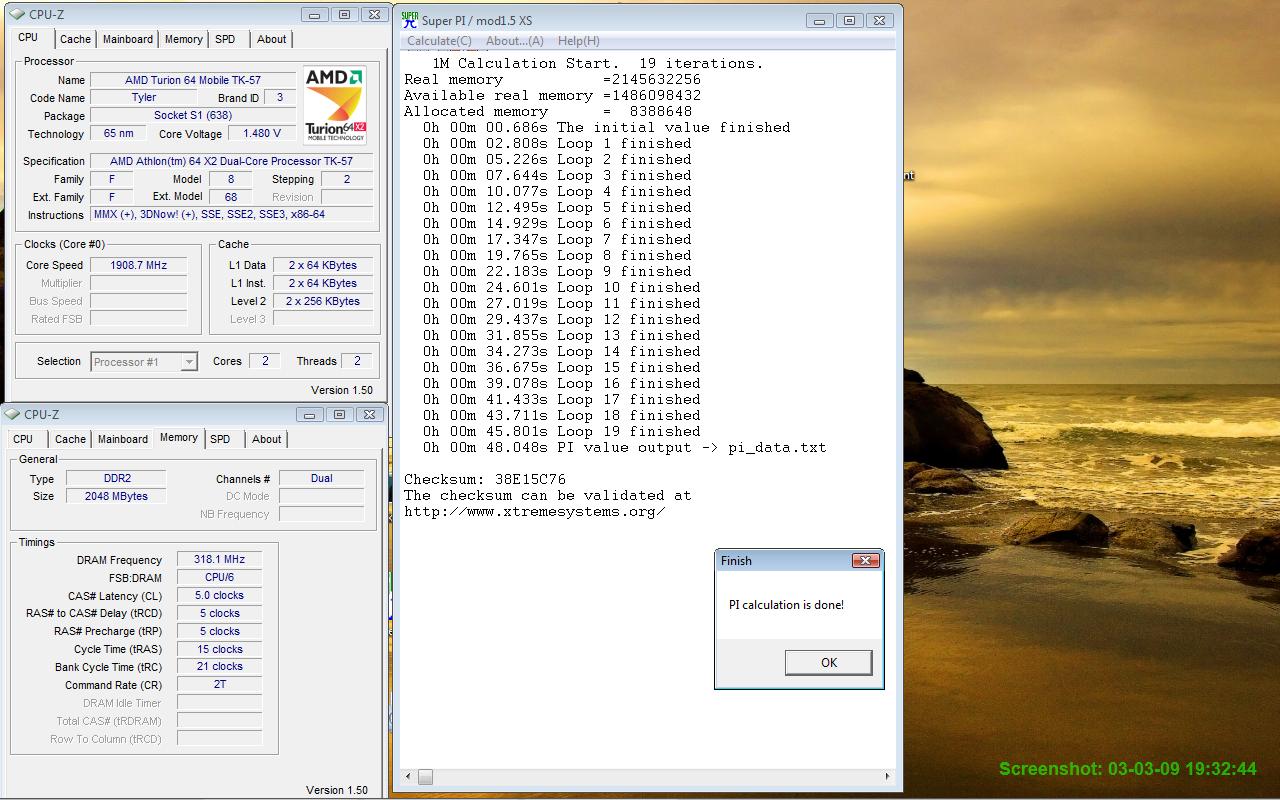The image size is (1280, 800).
Task: Click the Channels # value "Dual"
Action: click(322, 478)
